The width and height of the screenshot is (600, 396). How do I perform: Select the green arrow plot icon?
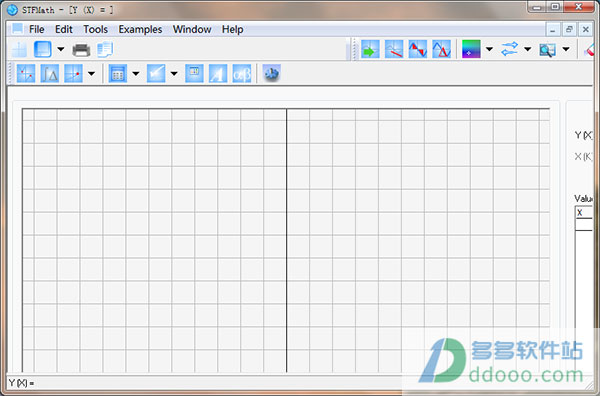pyautogui.click(x=370, y=49)
